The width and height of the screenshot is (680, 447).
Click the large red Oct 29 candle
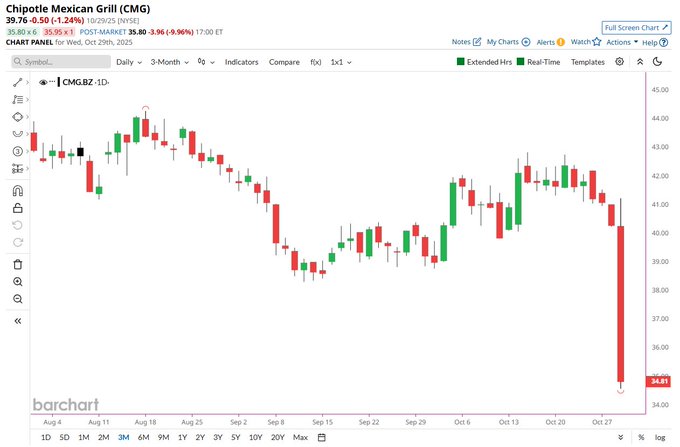621,303
